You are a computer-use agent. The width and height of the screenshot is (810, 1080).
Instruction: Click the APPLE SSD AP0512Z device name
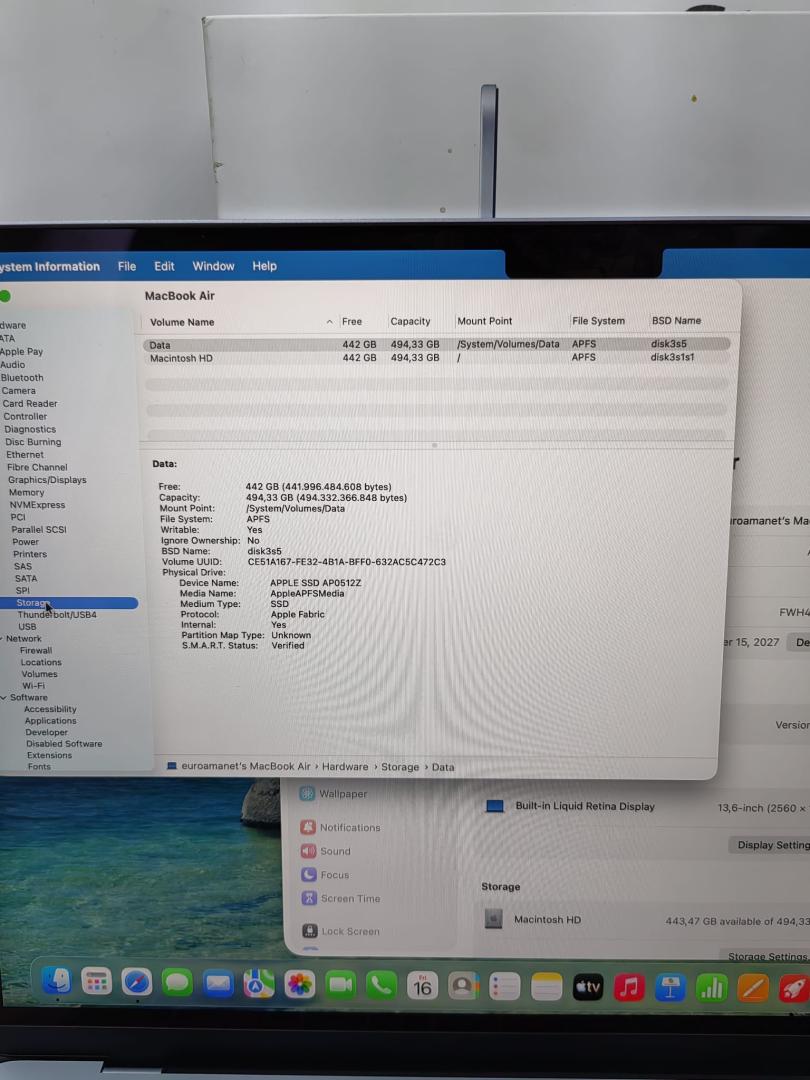[x=315, y=583]
